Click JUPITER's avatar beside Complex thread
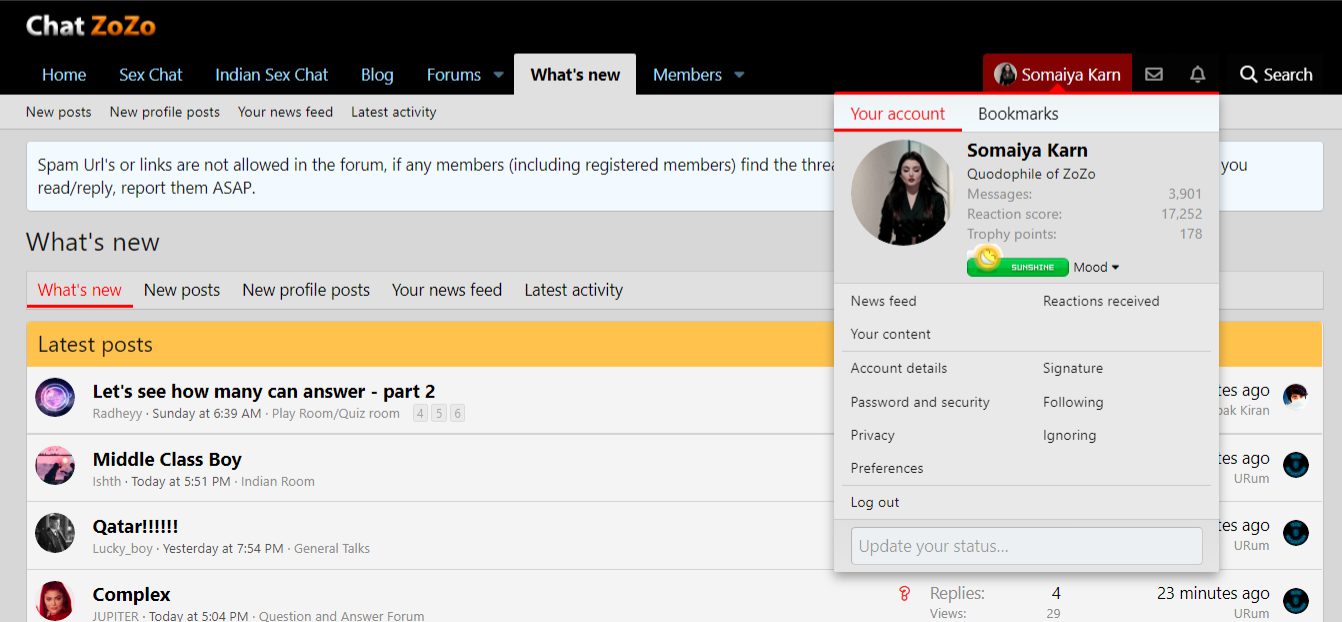Viewport: 1342px width, 622px height. pos(55,600)
